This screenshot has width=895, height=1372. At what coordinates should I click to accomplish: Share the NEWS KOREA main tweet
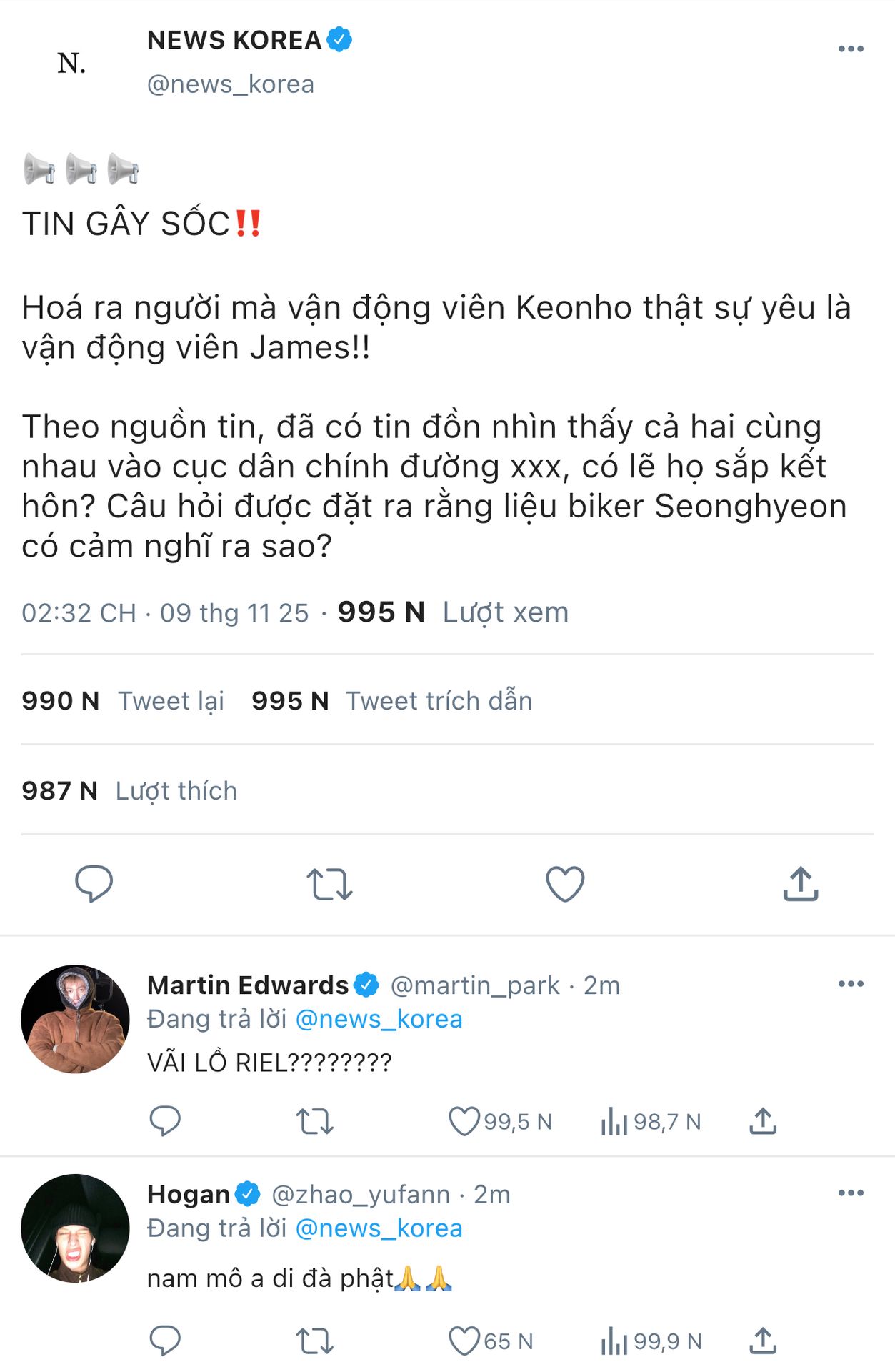(x=800, y=884)
